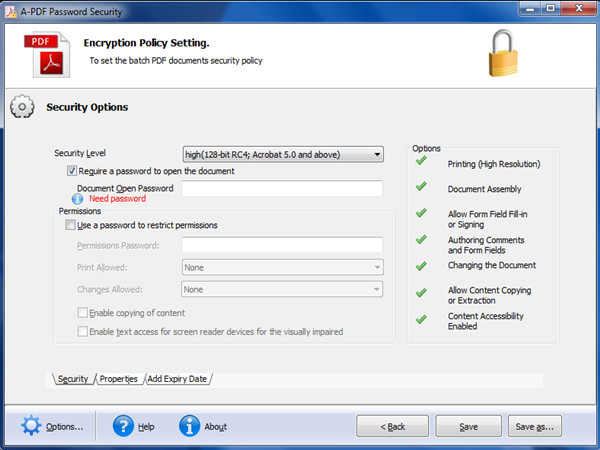
Task: Open the Print Allowed dropdown
Action: pyautogui.click(x=283, y=267)
